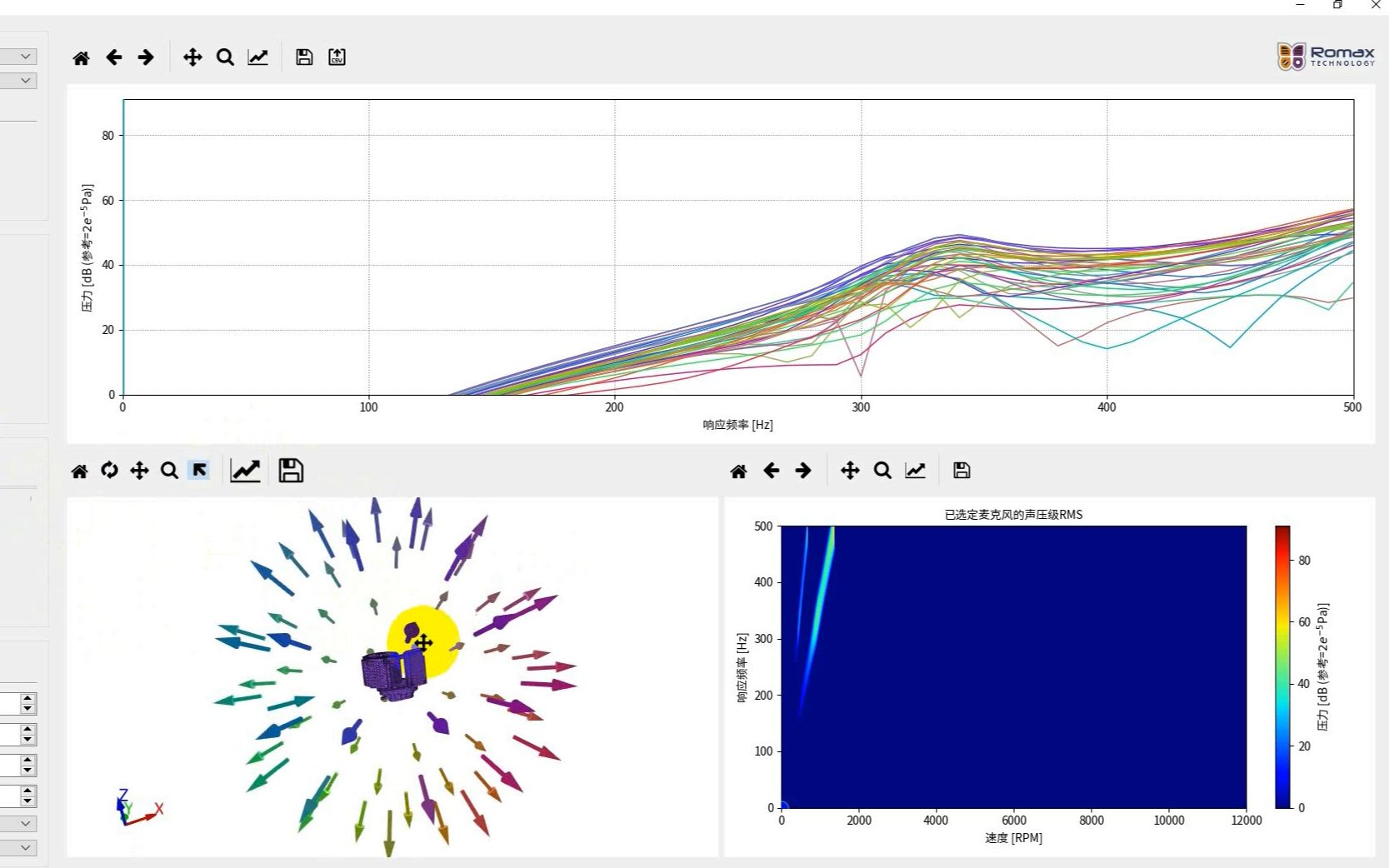Activate Pan tool in RMS colormap toolbar
The height and width of the screenshot is (868, 1389).
(x=850, y=471)
